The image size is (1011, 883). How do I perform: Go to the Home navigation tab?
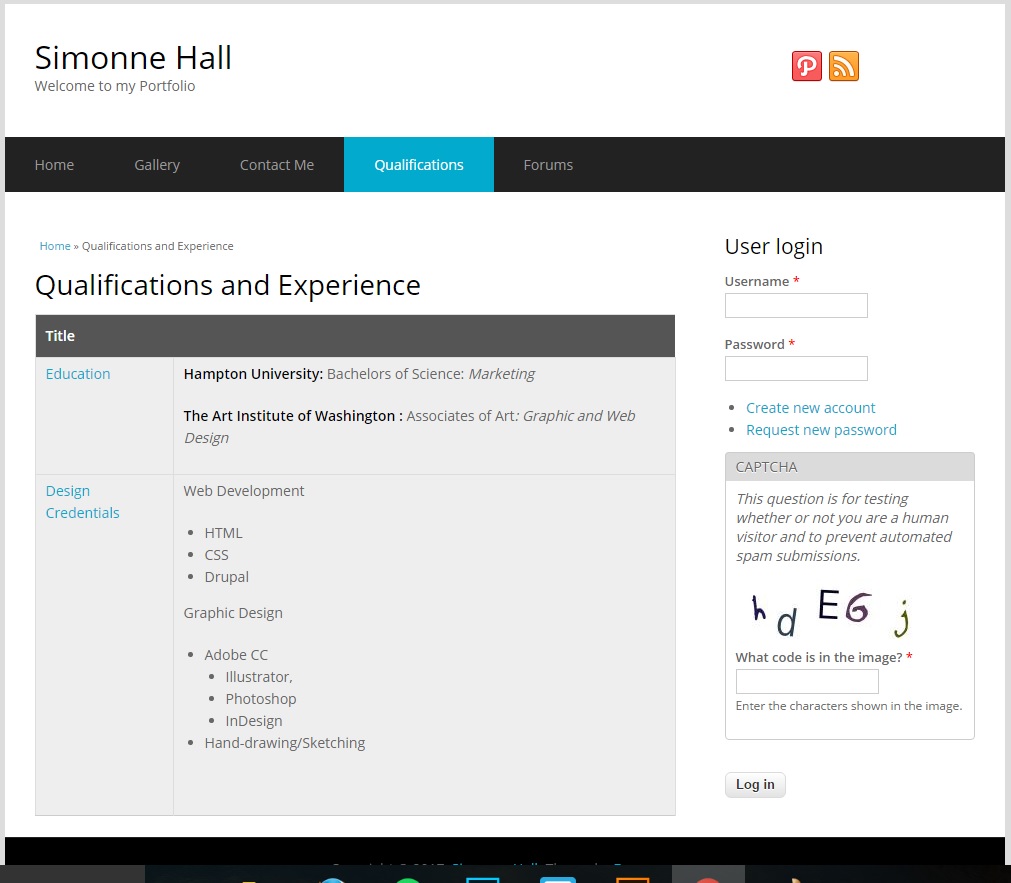[54, 165]
